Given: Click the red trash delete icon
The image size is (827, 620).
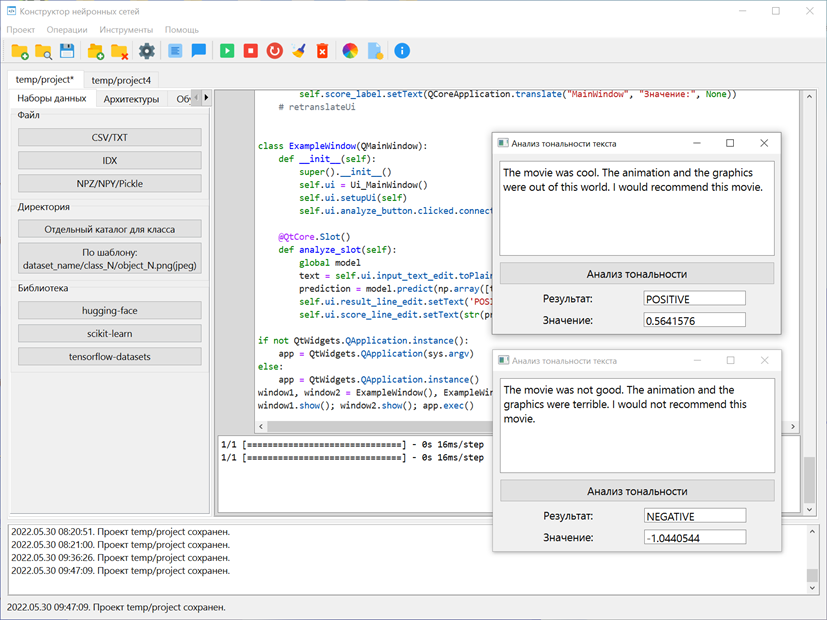Looking at the screenshot, I should (322, 51).
